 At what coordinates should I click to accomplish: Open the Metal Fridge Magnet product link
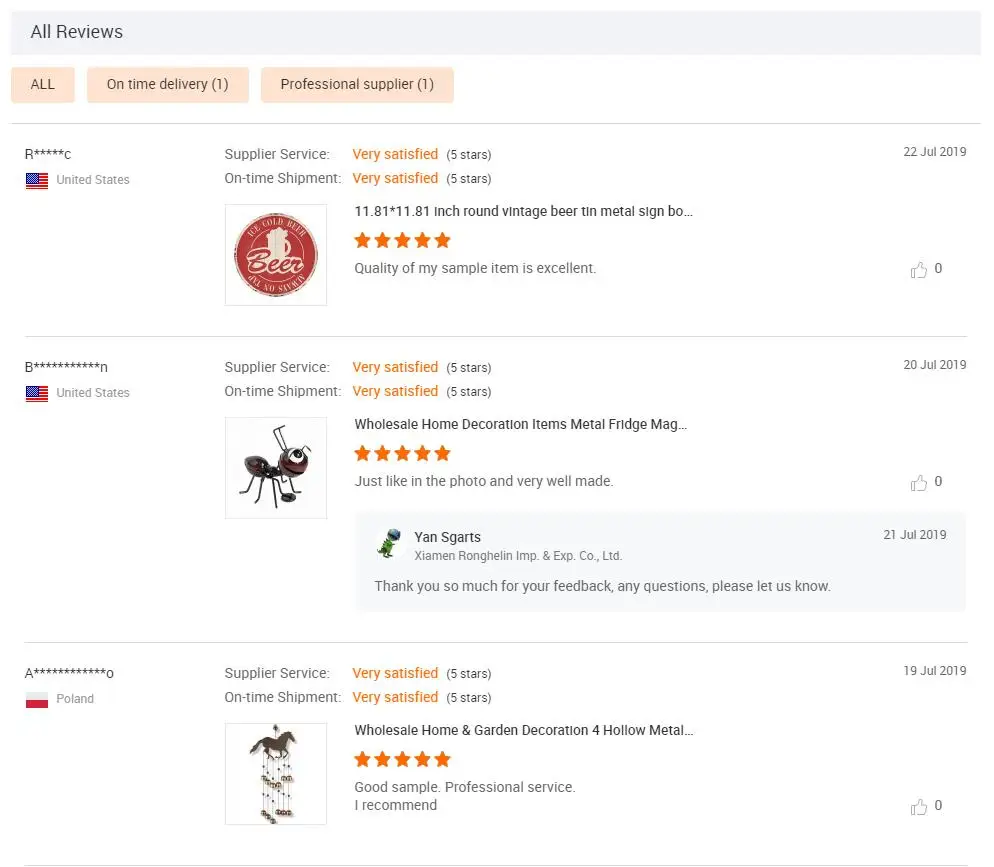click(x=520, y=425)
